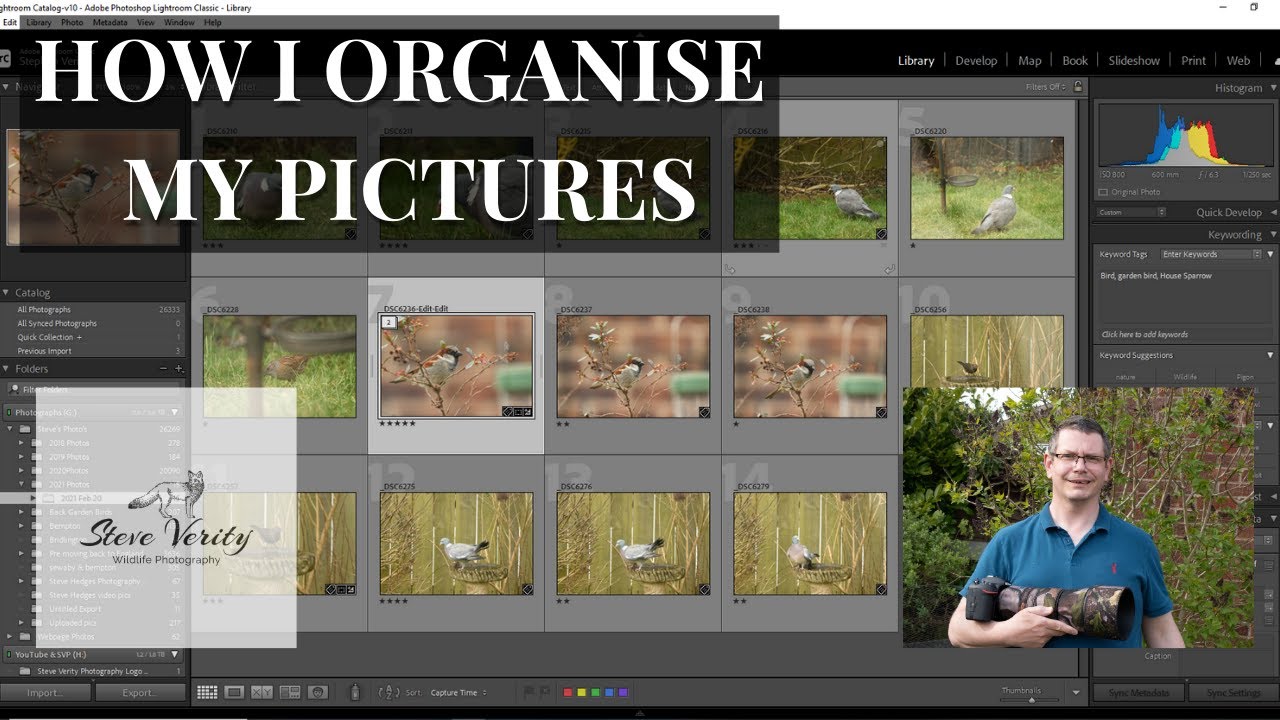Click the Steve Verity Photography Logo folder
1280x720 pixels.
[x=95, y=671]
